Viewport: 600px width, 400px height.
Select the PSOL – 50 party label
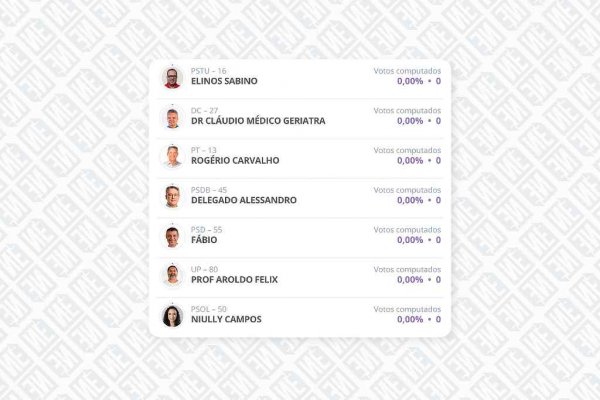pyautogui.click(x=209, y=309)
